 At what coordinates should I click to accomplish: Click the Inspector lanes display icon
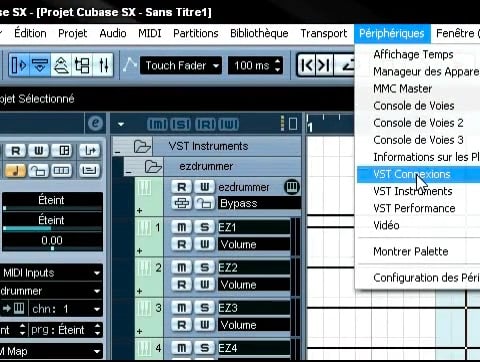(x=61, y=171)
